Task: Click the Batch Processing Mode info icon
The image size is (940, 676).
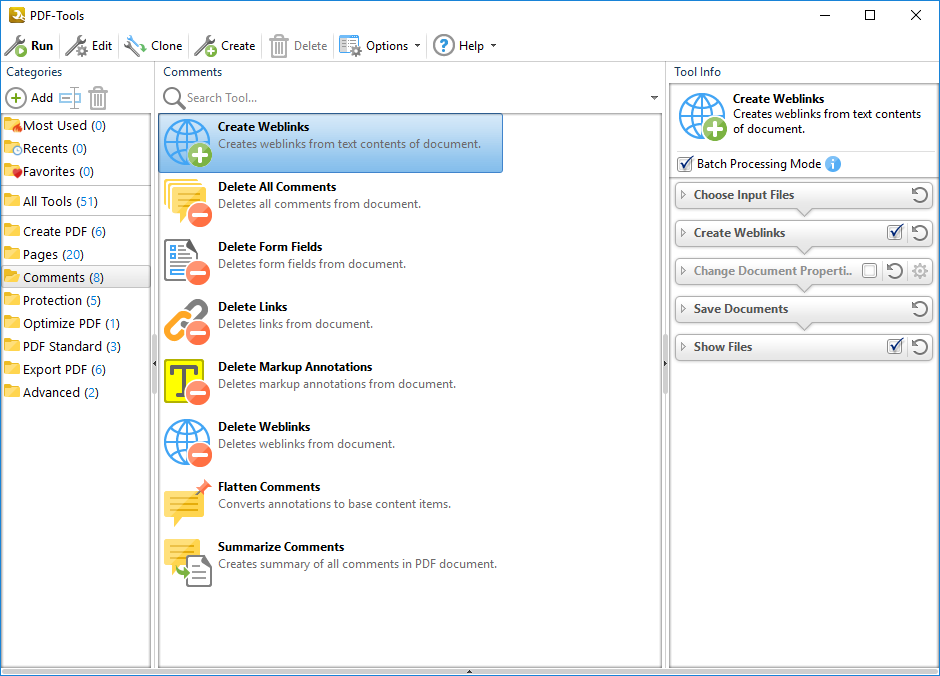Action: pos(833,164)
